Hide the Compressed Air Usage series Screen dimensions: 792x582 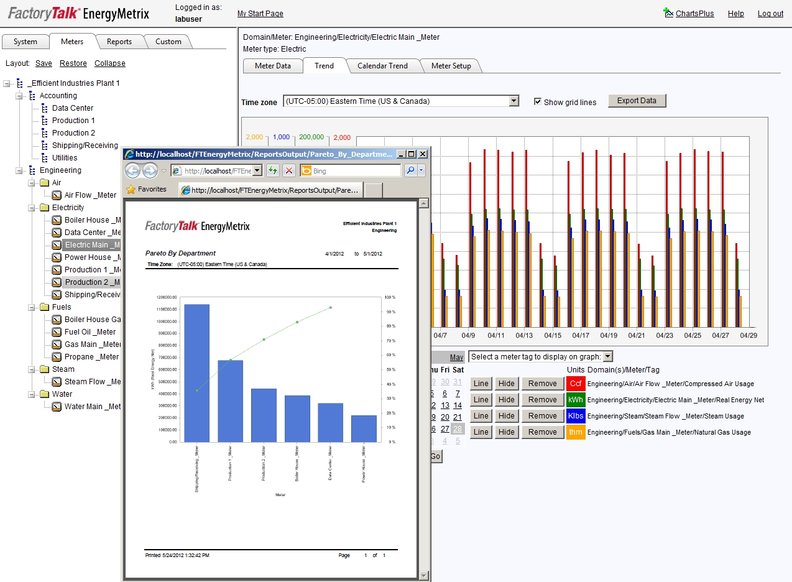[x=506, y=383]
